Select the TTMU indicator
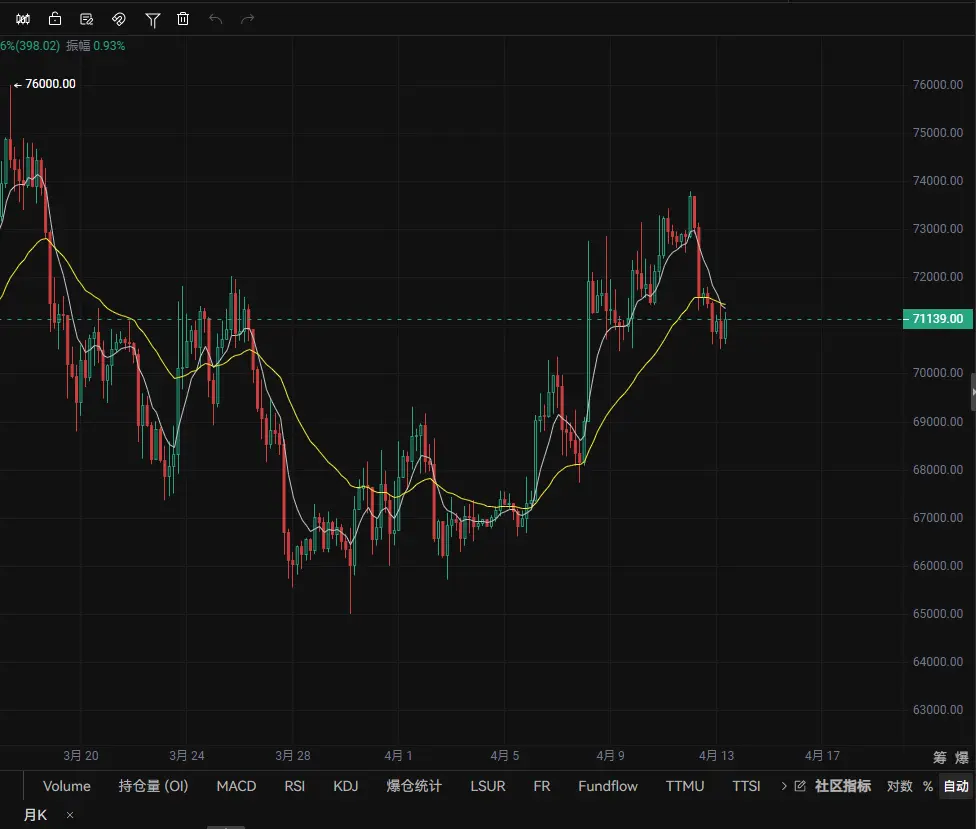 point(685,786)
